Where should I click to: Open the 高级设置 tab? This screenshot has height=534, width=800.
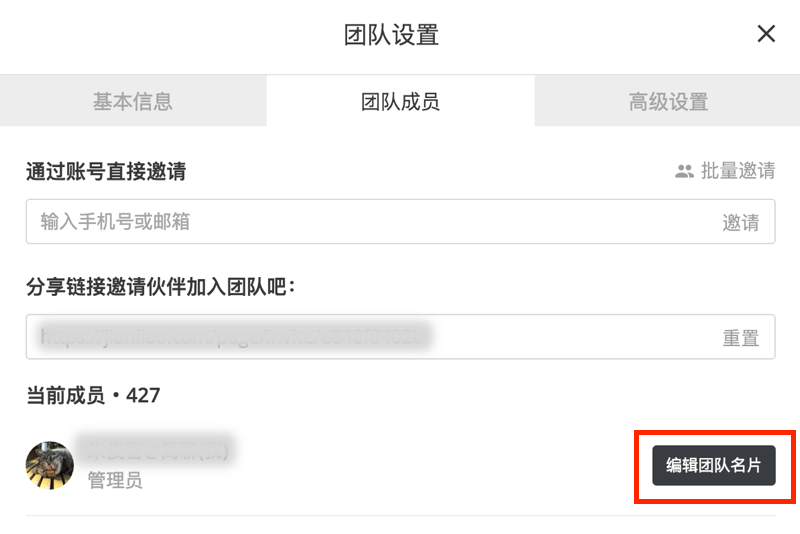668,101
